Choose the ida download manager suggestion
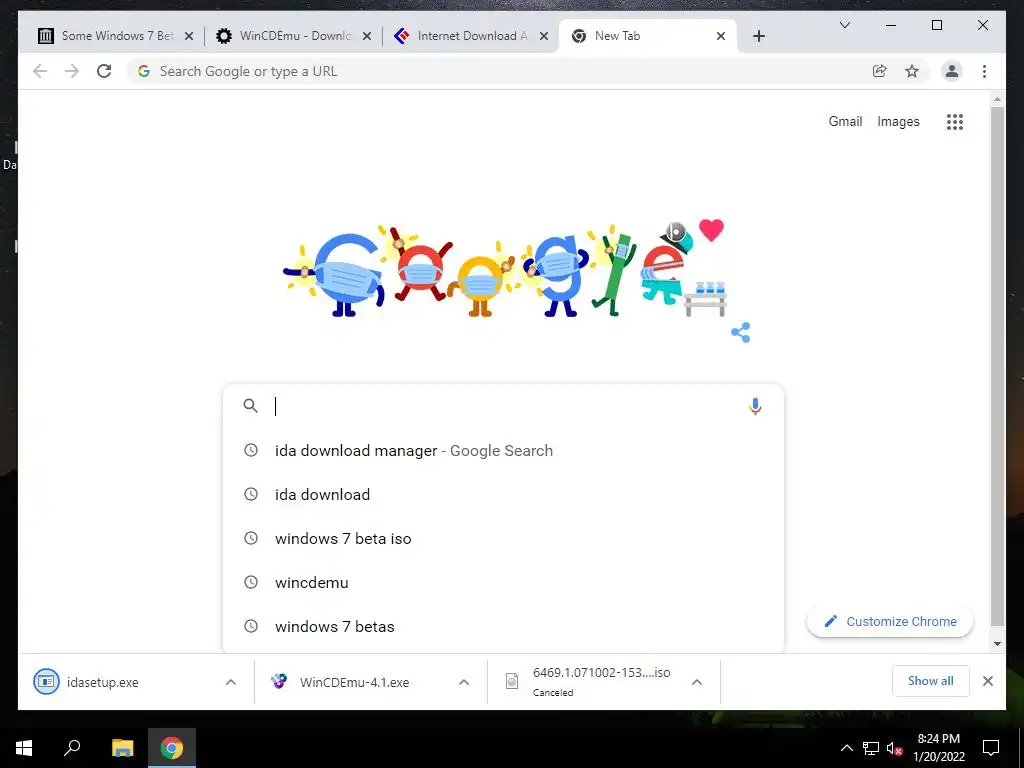Viewport: 1024px width, 768px height. click(x=503, y=451)
